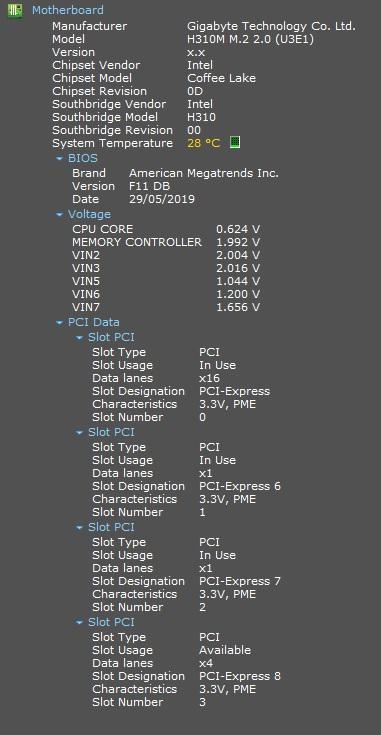Collapse the Voltage section arrow

[x=59, y=214]
